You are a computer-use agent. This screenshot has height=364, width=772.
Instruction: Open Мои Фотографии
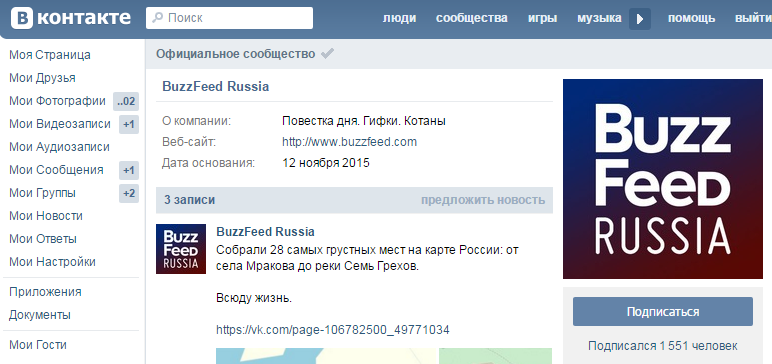pyautogui.click(x=57, y=101)
